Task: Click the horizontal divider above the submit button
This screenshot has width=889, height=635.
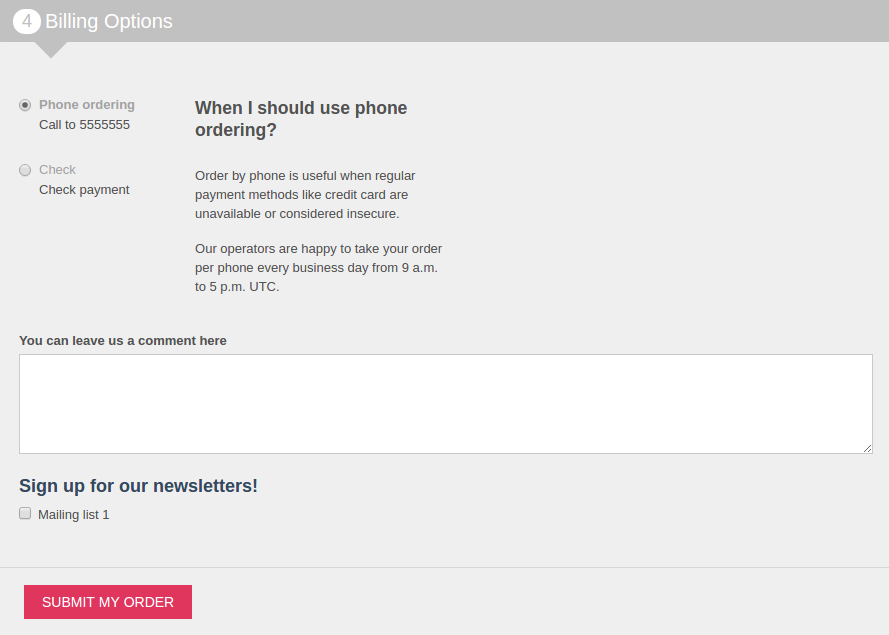Action: (x=444, y=568)
